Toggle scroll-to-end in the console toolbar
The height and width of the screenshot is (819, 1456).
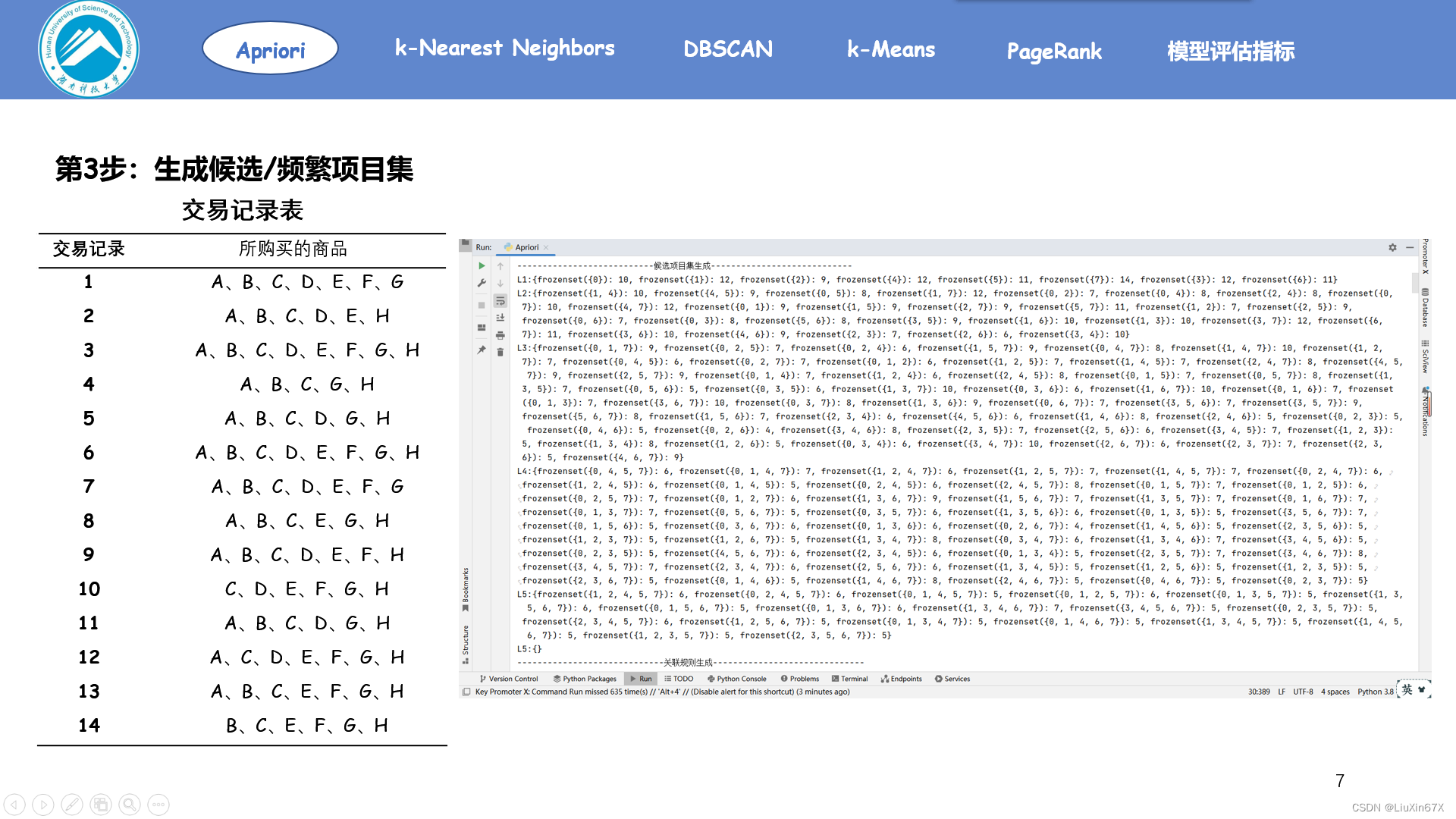click(500, 317)
